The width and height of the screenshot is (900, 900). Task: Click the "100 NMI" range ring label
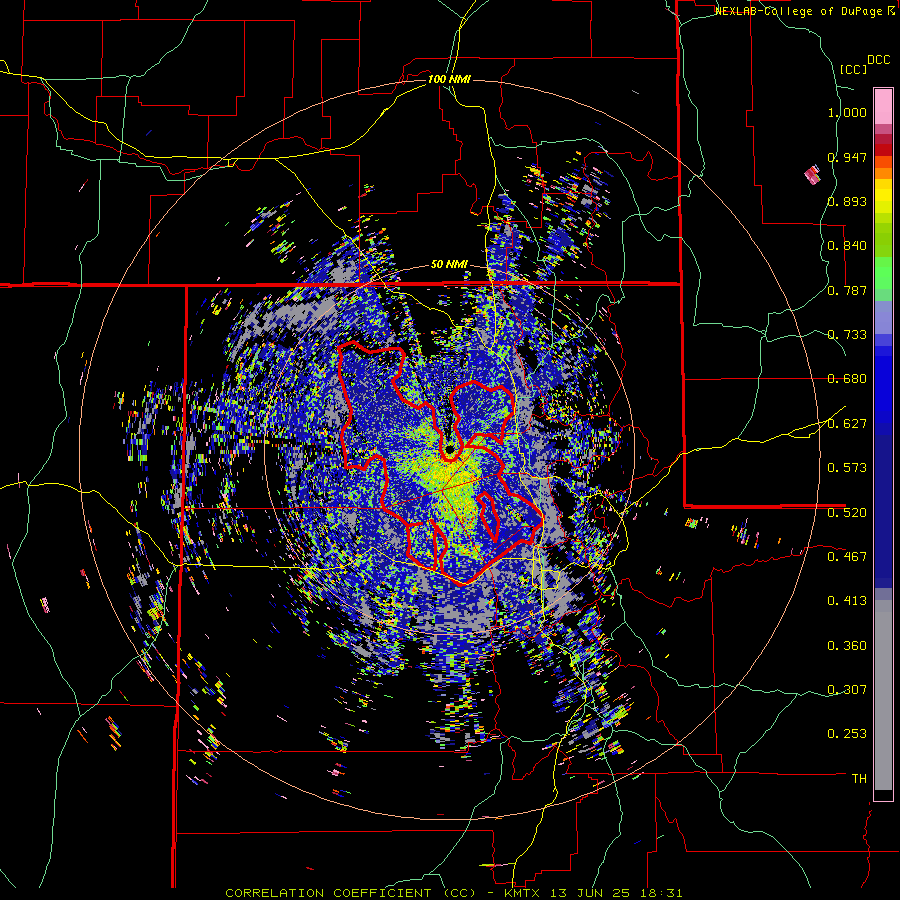[x=449, y=79]
